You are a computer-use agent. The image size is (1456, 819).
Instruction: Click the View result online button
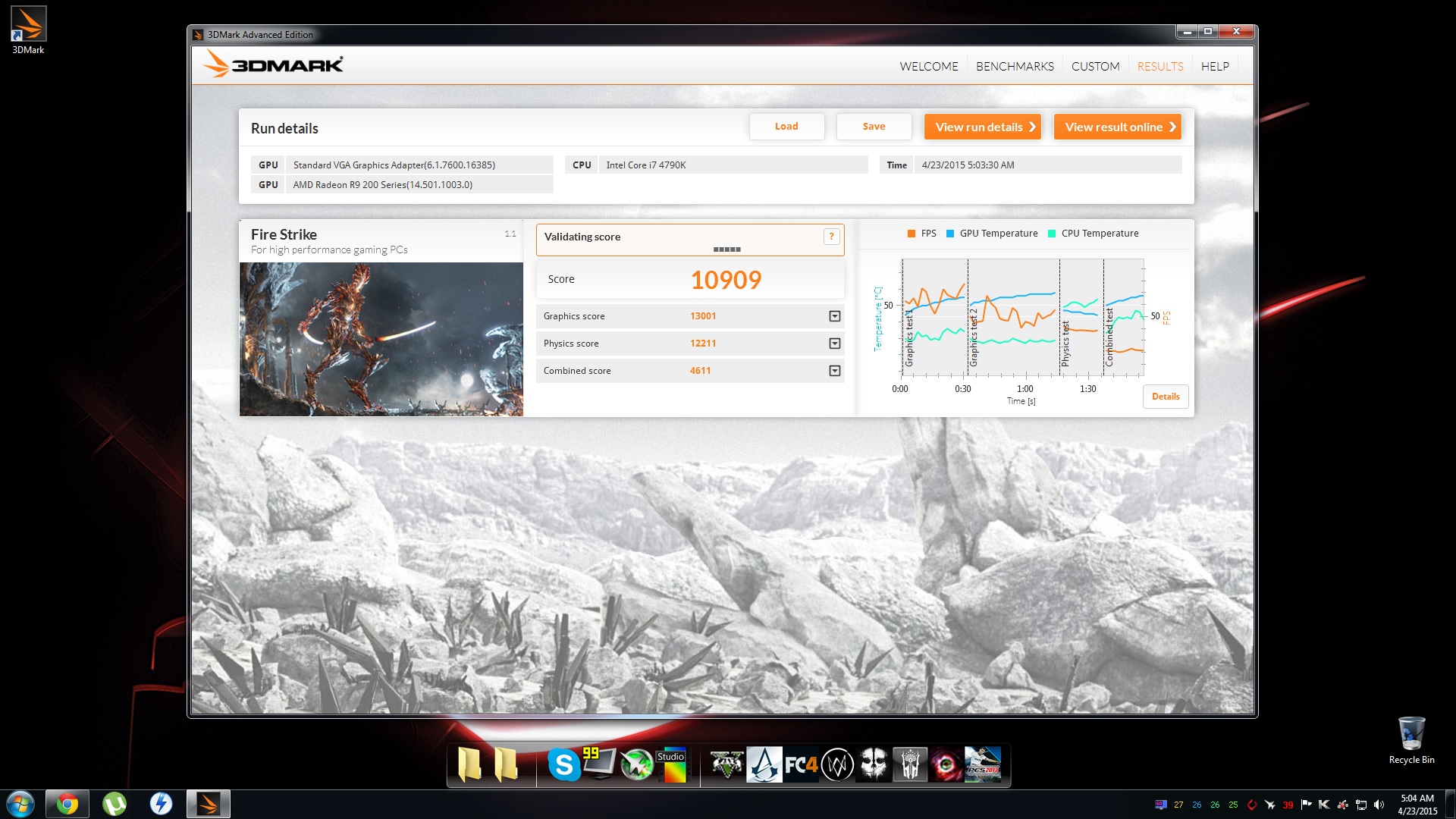[1117, 127]
